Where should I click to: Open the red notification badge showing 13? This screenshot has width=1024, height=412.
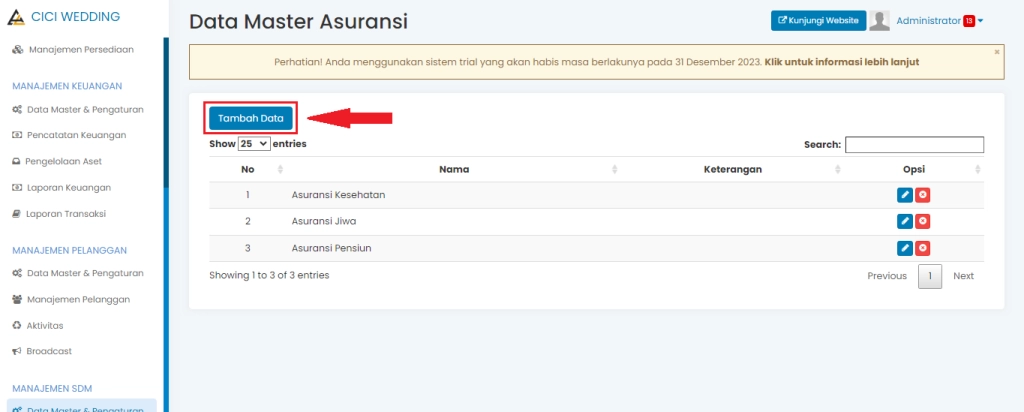[968, 21]
